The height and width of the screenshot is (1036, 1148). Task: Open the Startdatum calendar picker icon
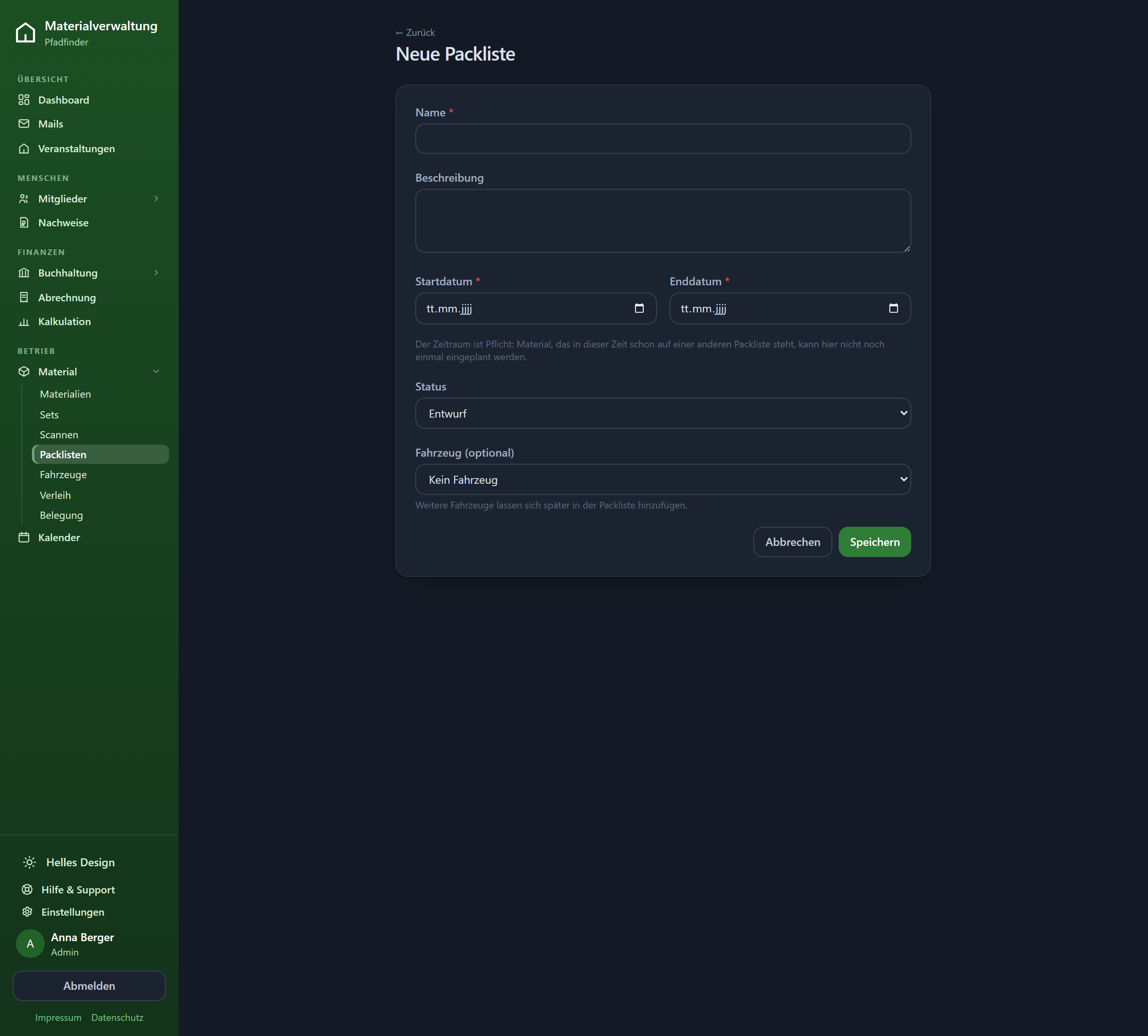(639, 308)
